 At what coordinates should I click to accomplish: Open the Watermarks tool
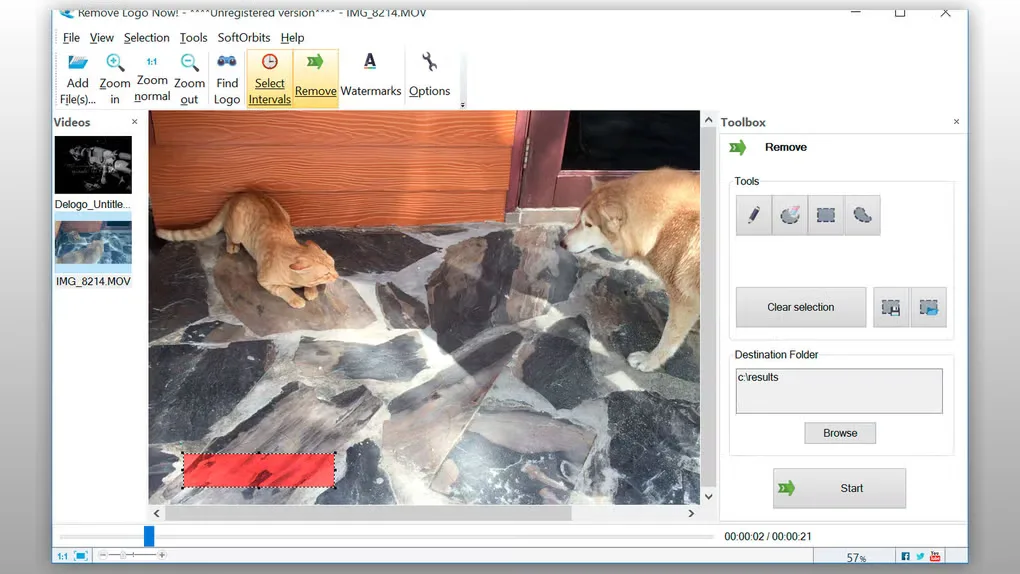[370, 75]
